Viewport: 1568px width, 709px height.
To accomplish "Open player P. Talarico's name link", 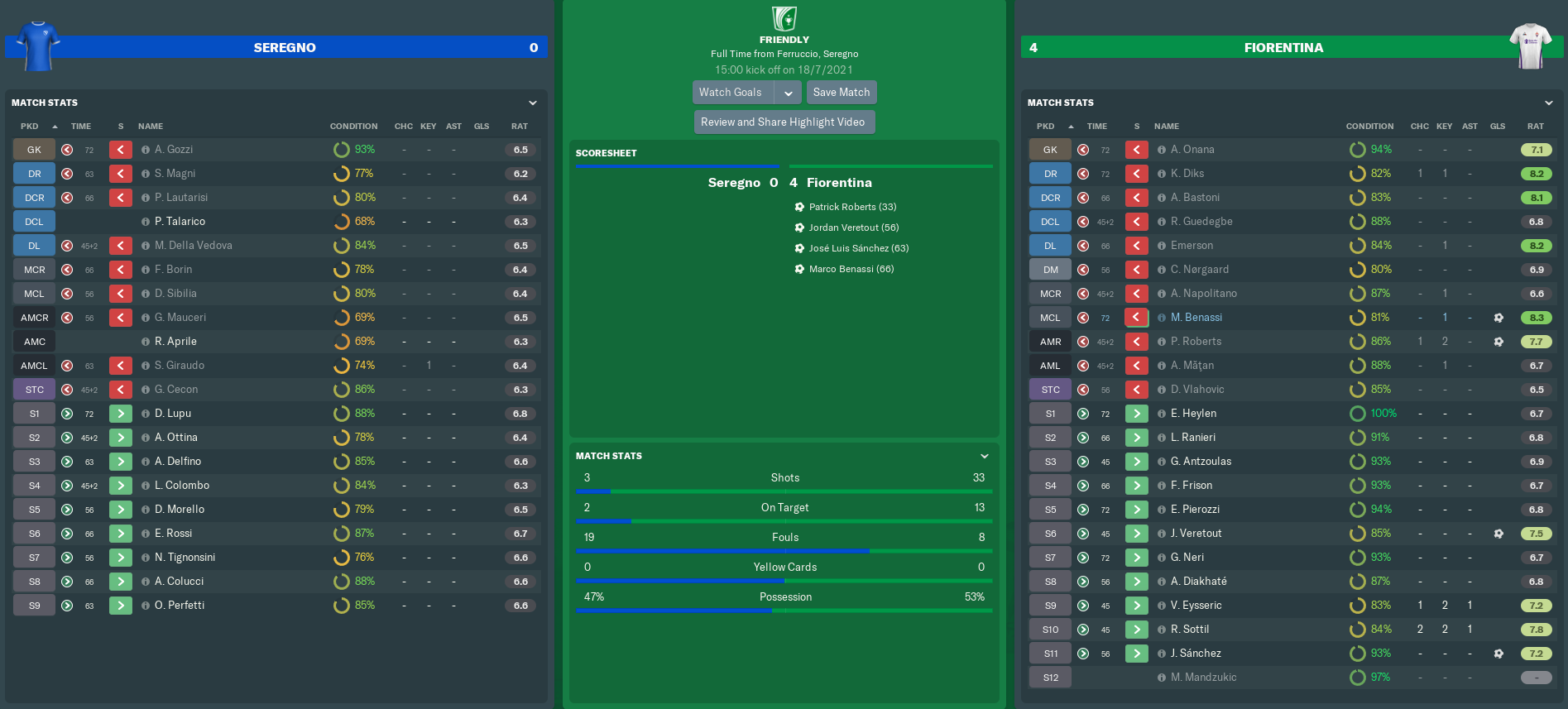I will coord(180,222).
